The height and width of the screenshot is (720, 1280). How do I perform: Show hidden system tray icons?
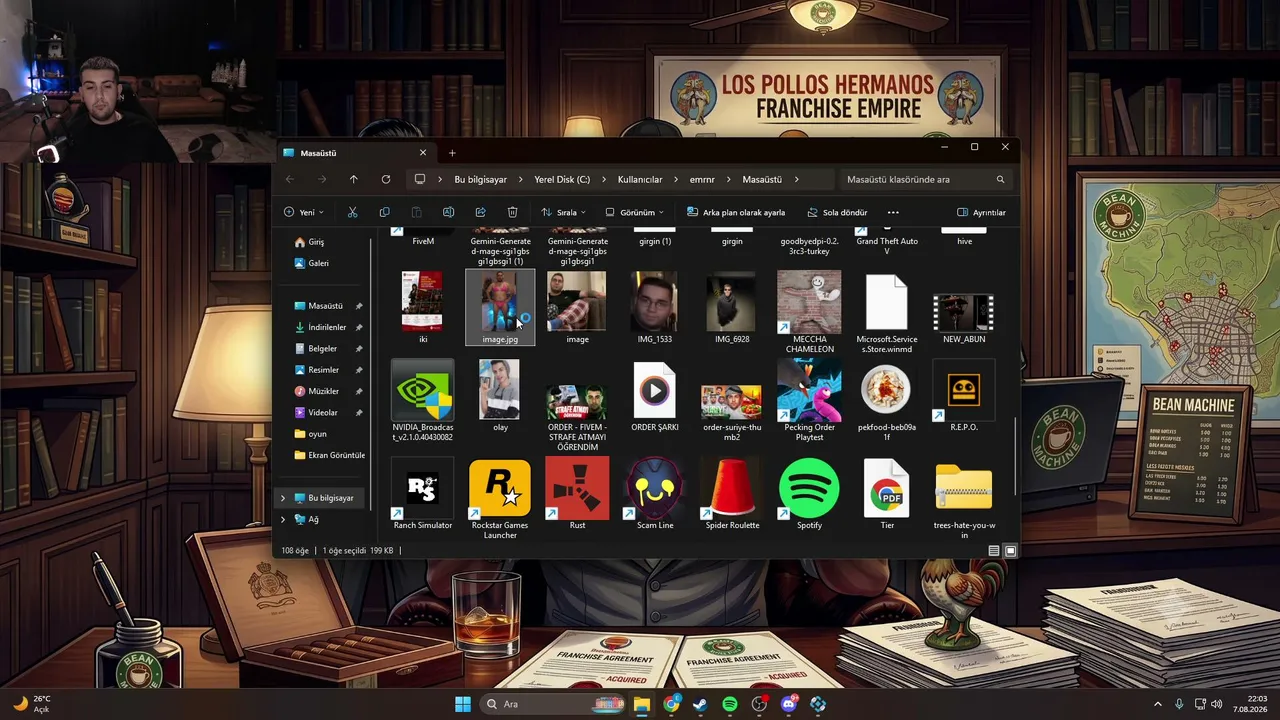tap(1158, 704)
